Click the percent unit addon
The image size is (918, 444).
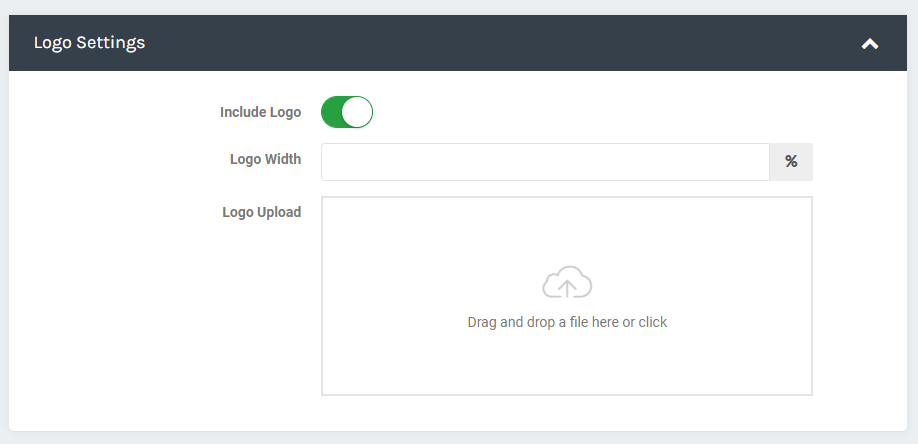click(x=791, y=162)
